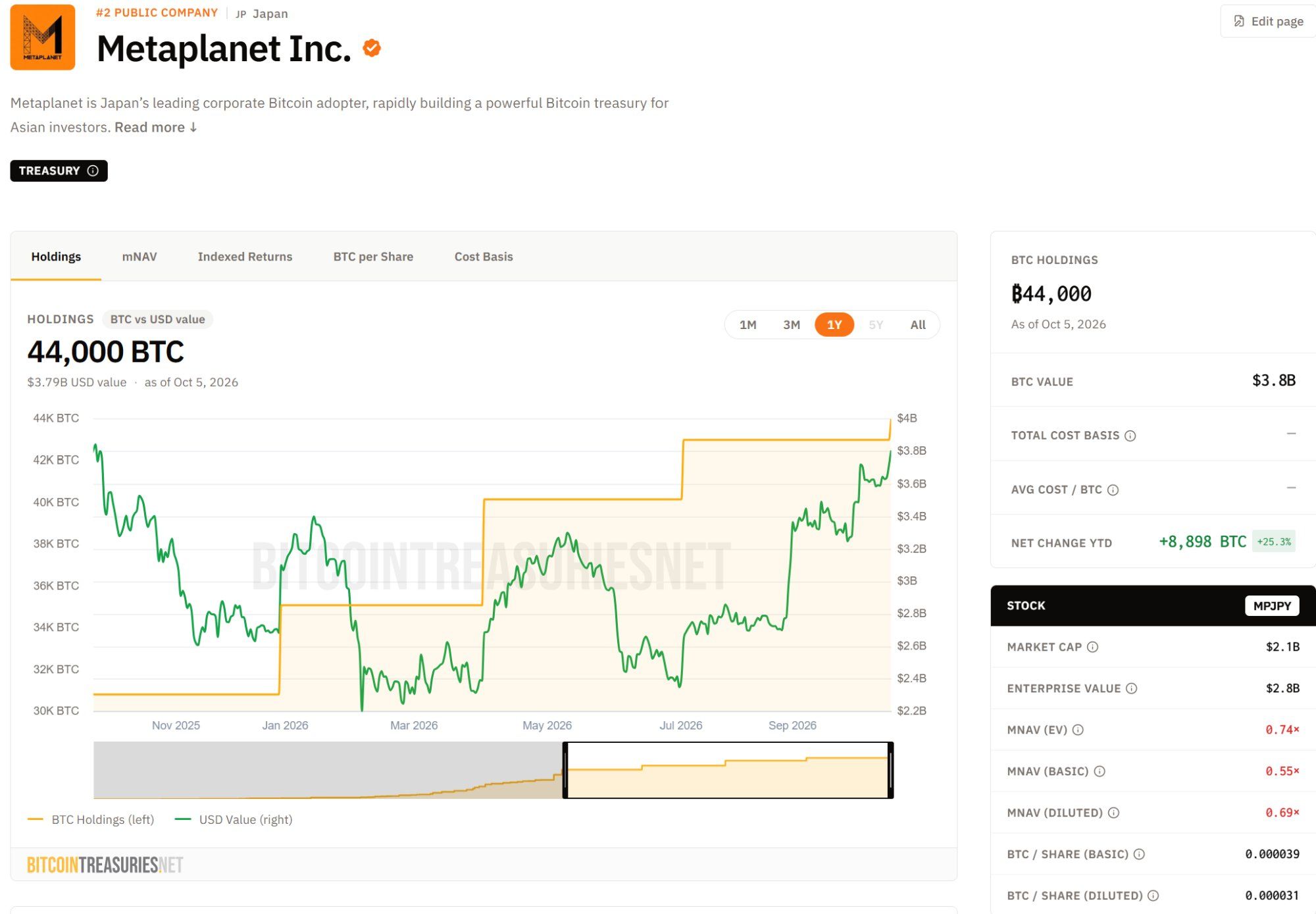
Task: Toggle the USD Value legend series
Action: click(234, 819)
